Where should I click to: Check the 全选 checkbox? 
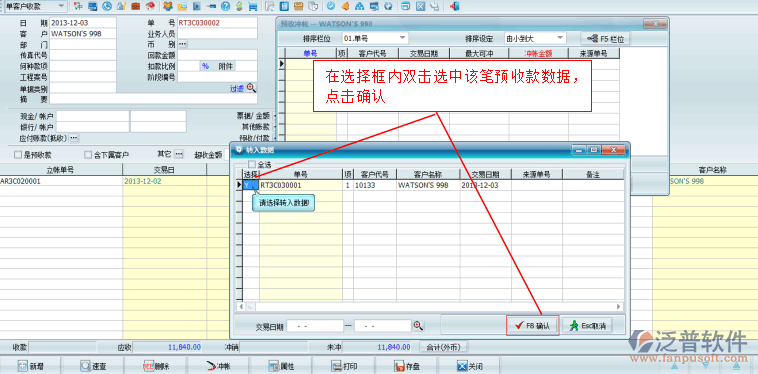[x=252, y=164]
